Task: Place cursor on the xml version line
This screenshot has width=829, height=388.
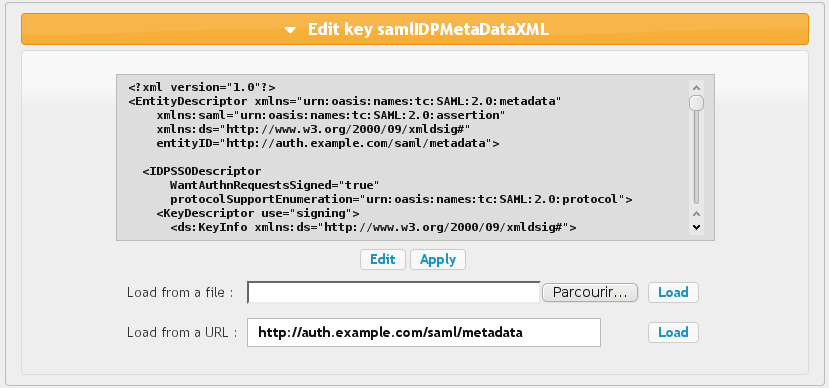Action: pos(202,87)
